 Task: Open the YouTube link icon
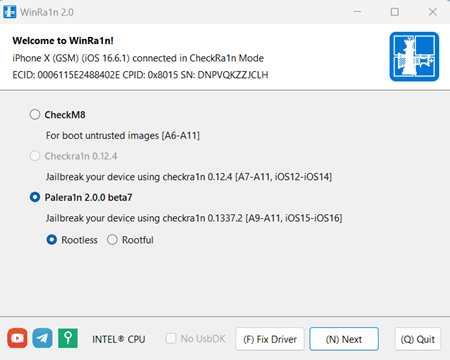click(x=17, y=338)
